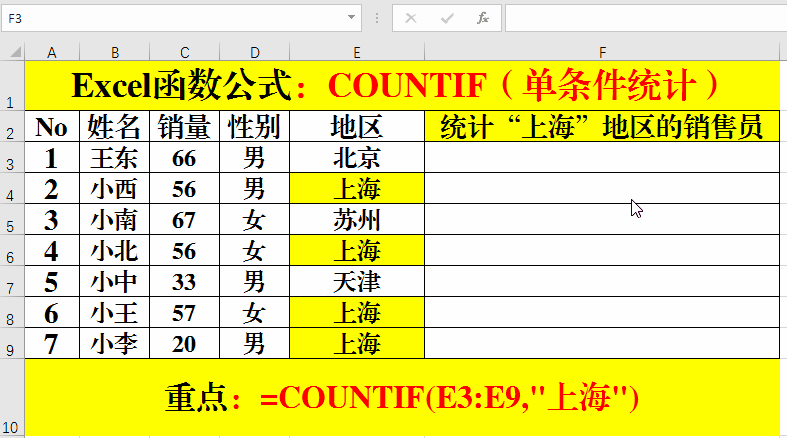This screenshot has height=438, width=787.
Task: Click the sales cell "67"
Action: (184, 219)
